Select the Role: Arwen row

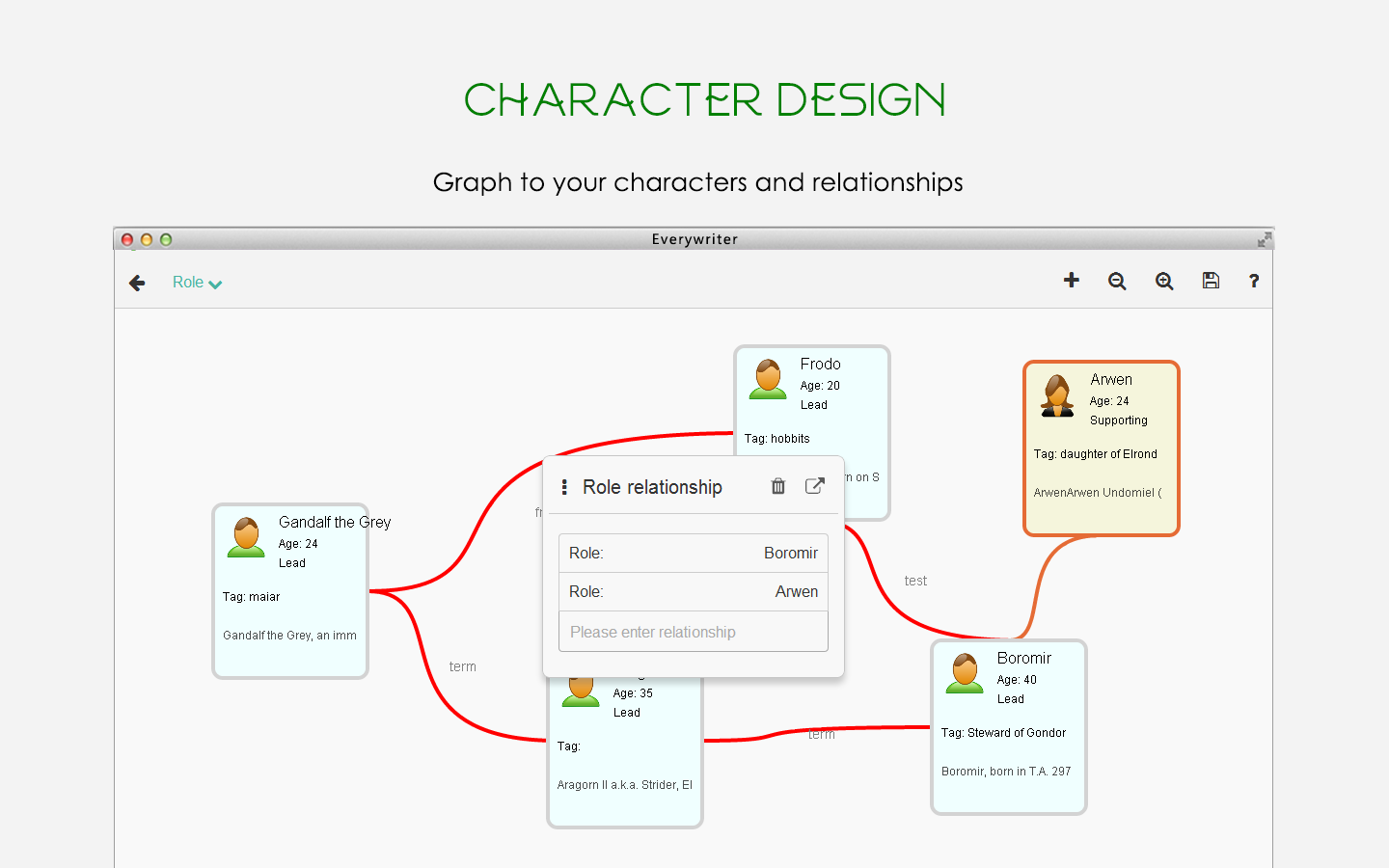click(x=694, y=592)
